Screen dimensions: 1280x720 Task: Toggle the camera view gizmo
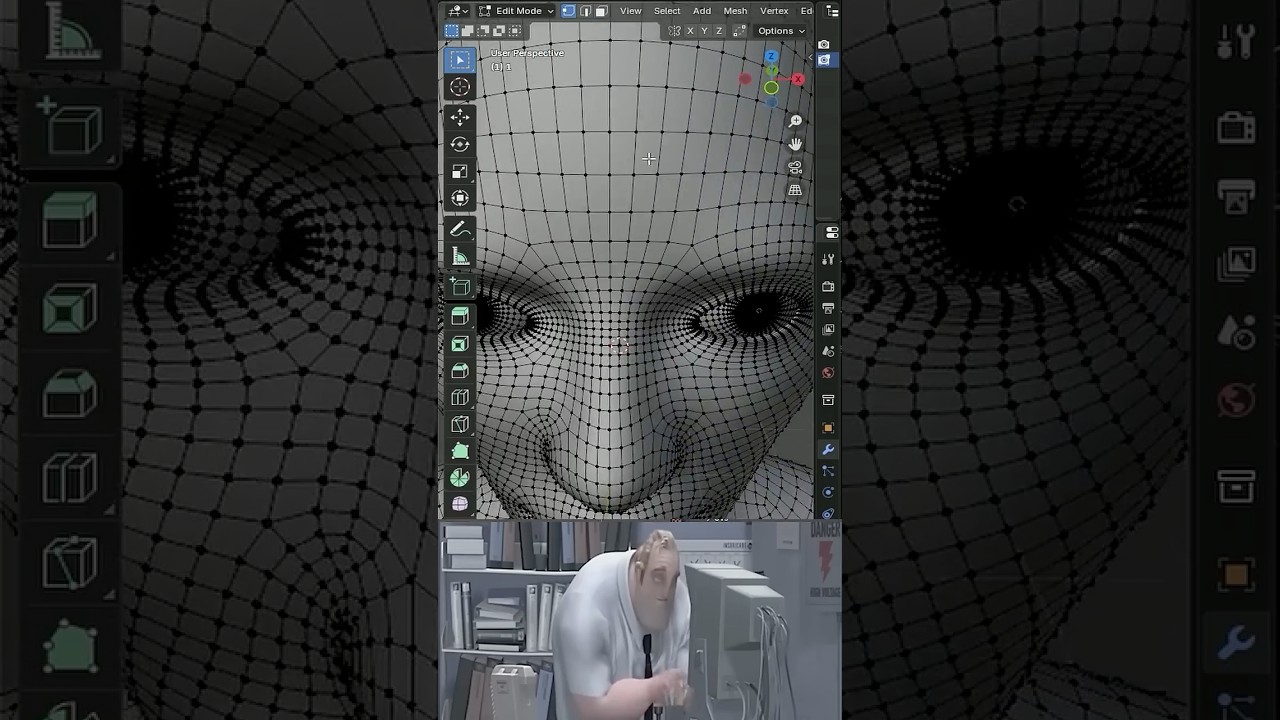795,168
